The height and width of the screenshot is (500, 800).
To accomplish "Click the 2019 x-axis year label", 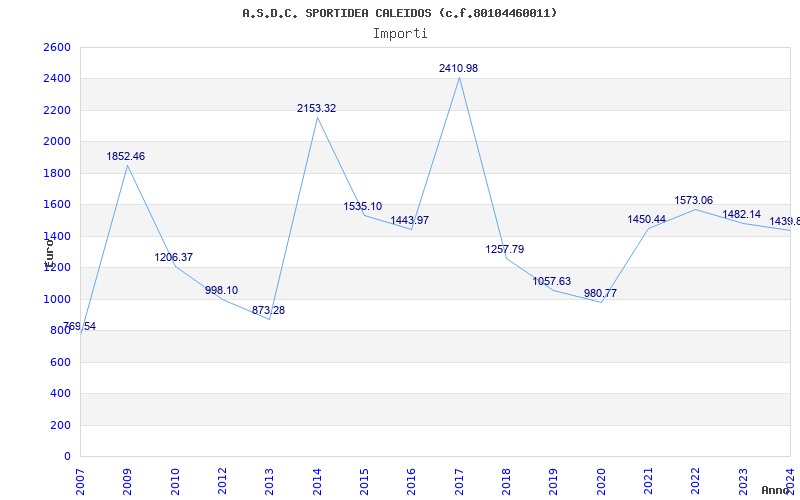I will (554, 481).
